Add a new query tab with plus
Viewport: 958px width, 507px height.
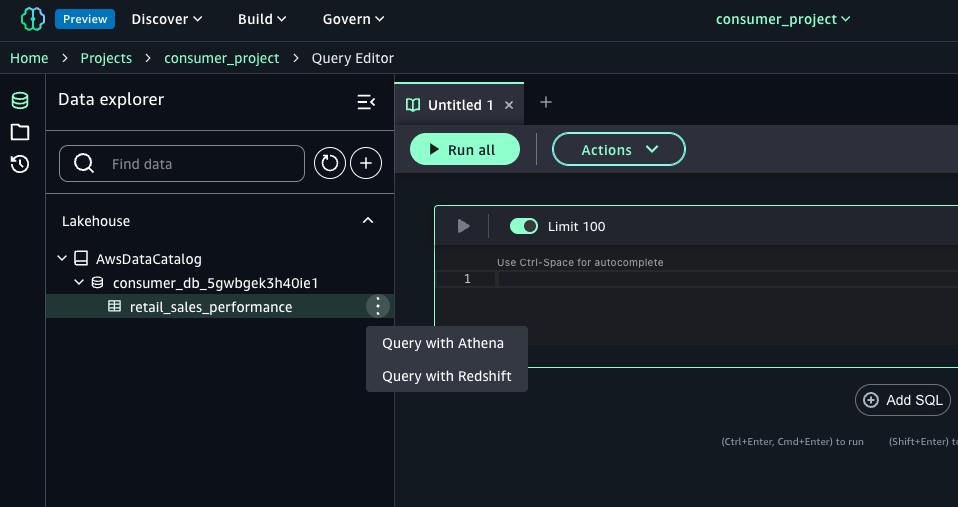[x=546, y=102]
